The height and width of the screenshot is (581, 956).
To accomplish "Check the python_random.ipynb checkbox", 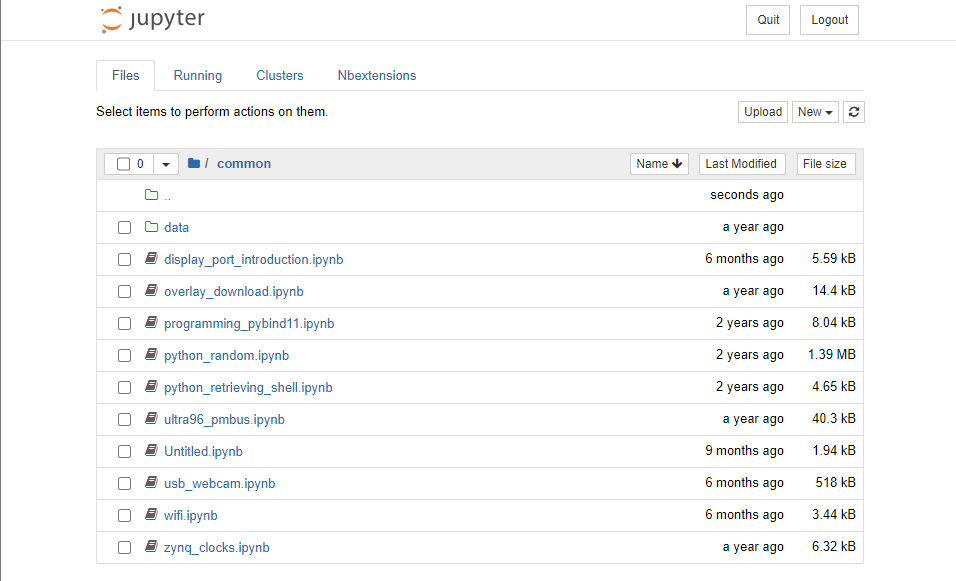I will click(124, 355).
